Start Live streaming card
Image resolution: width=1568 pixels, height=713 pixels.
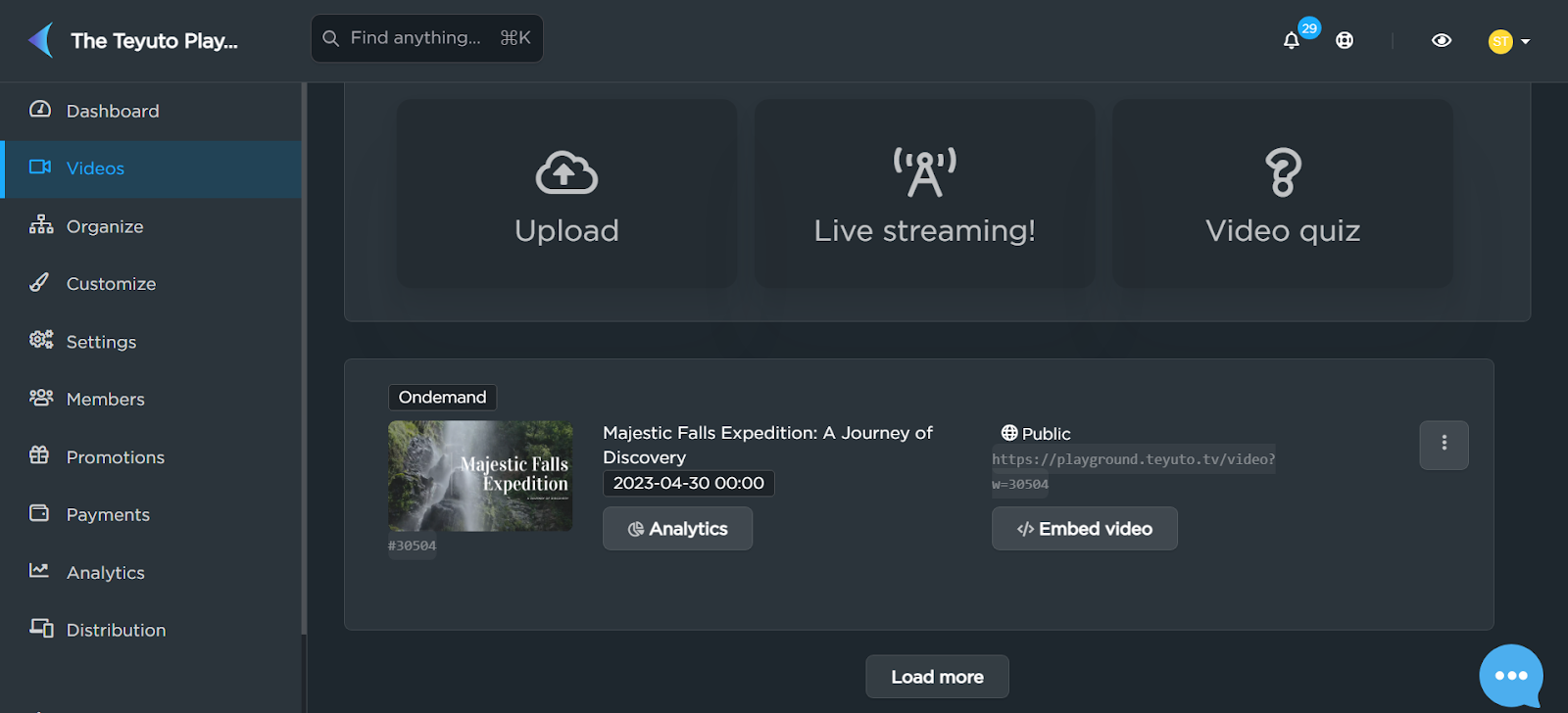(x=924, y=193)
